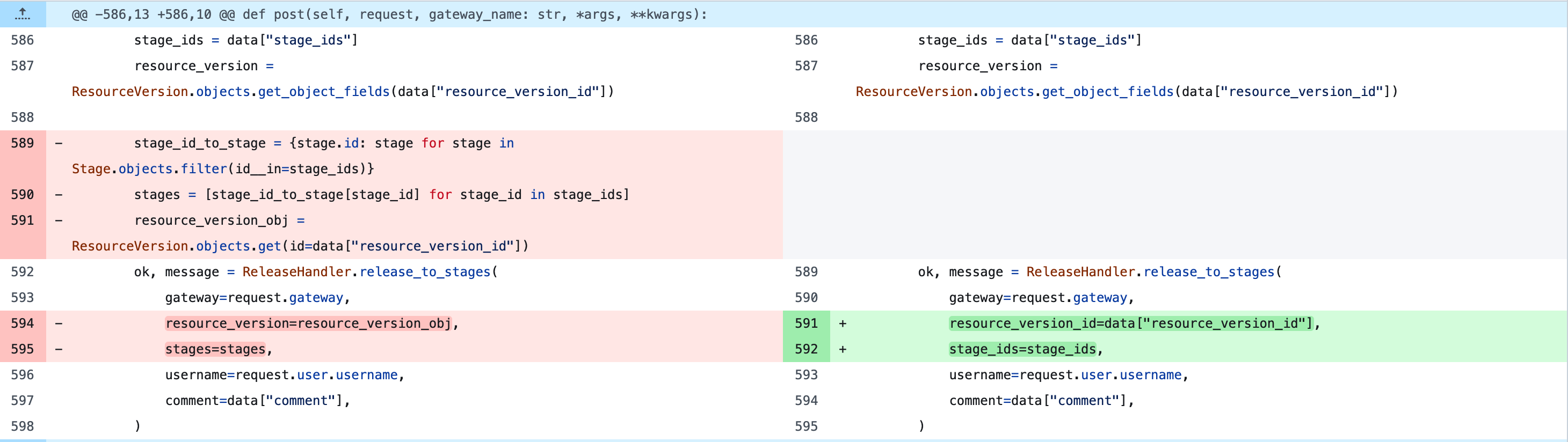Select added line number 592 on right
The width and height of the screenshot is (1568, 442).
[806, 349]
